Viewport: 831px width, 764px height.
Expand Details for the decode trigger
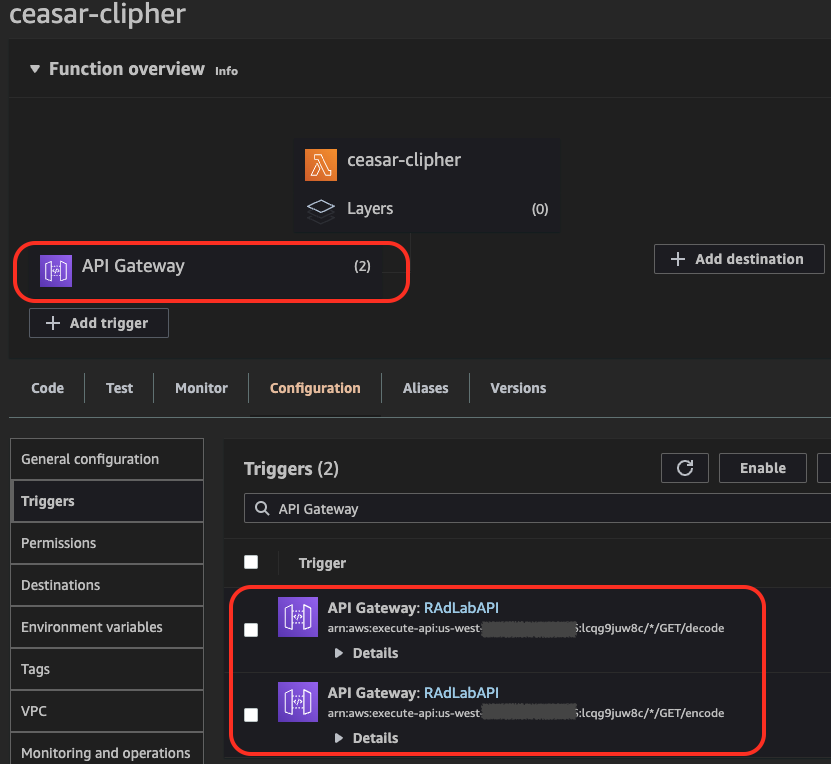(x=366, y=653)
